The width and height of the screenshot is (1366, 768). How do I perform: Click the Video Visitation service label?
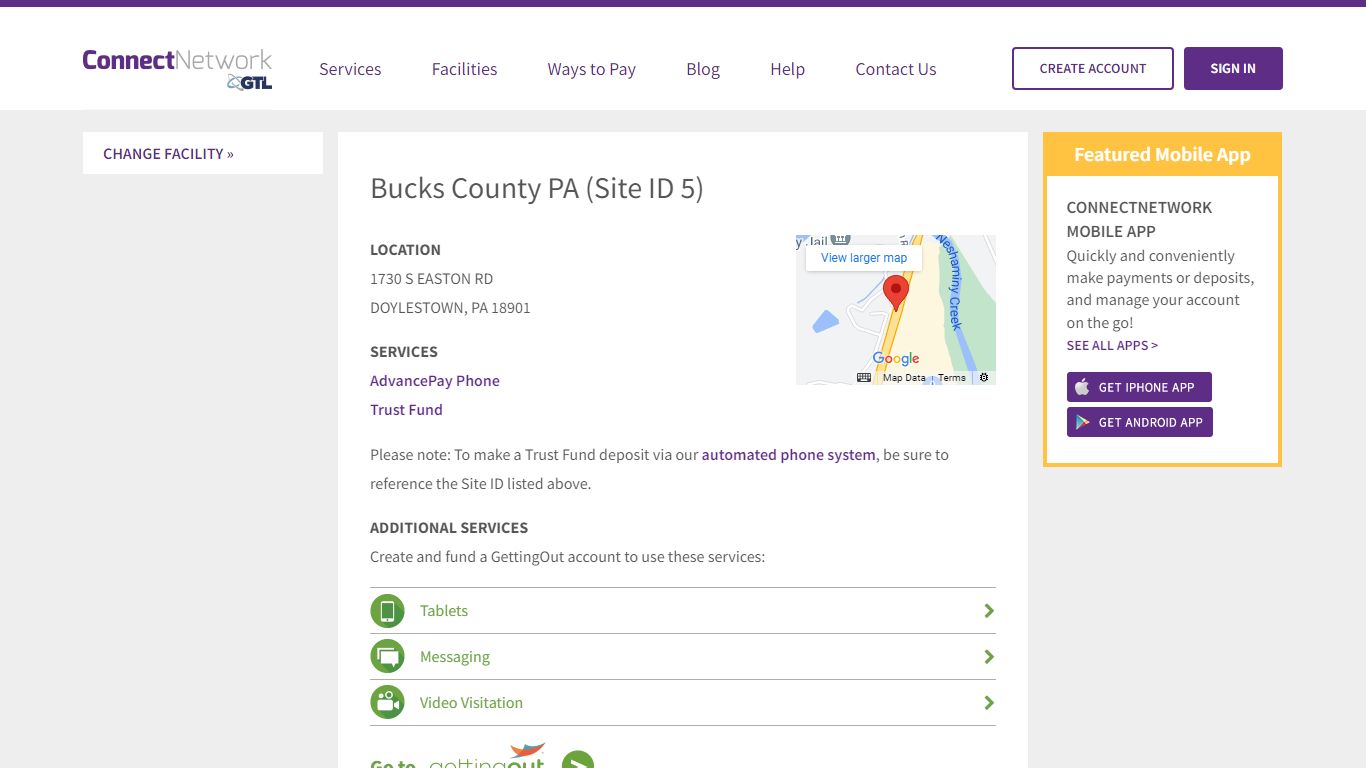point(471,703)
